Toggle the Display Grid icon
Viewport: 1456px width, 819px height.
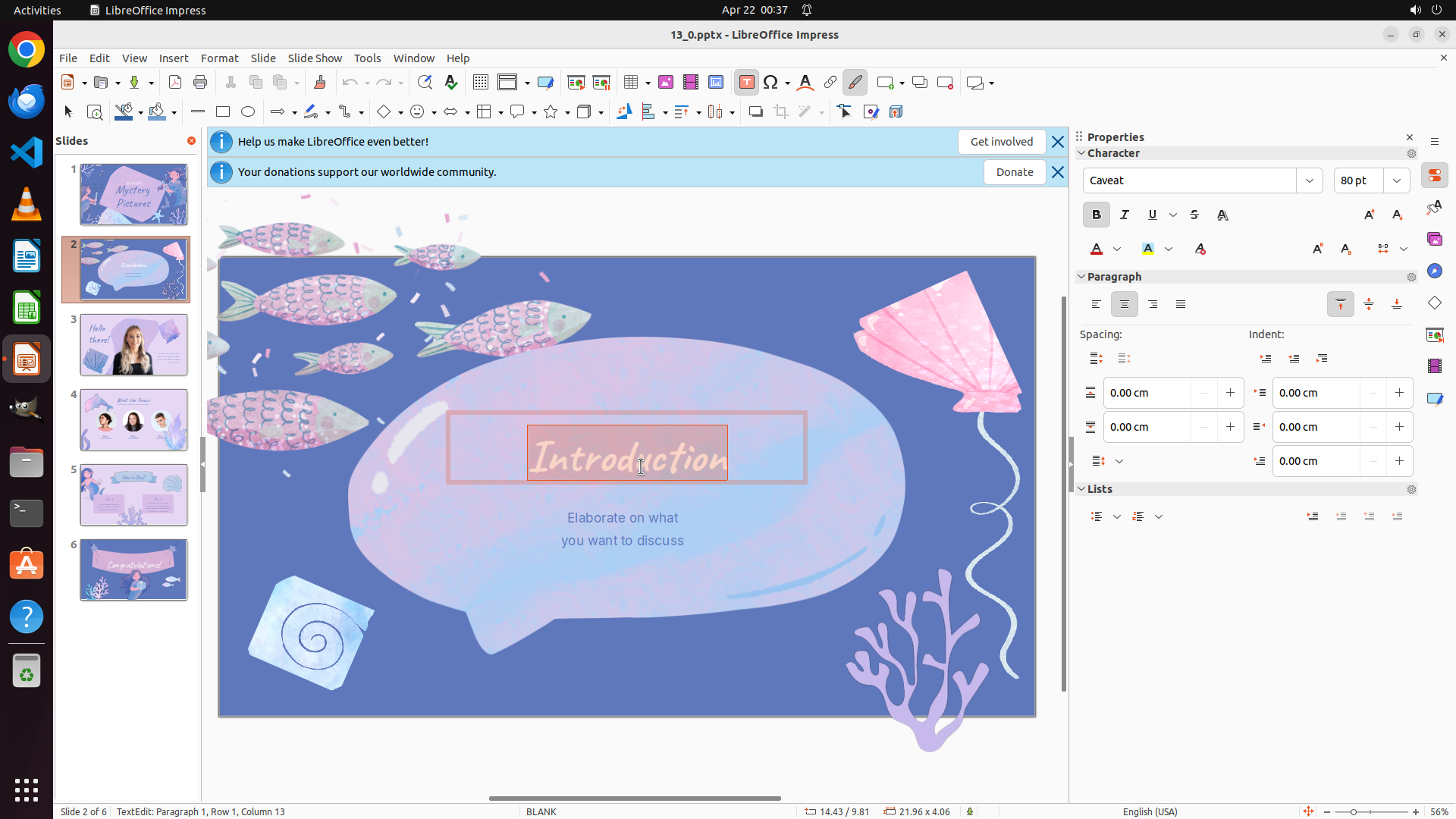click(x=480, y=83)
